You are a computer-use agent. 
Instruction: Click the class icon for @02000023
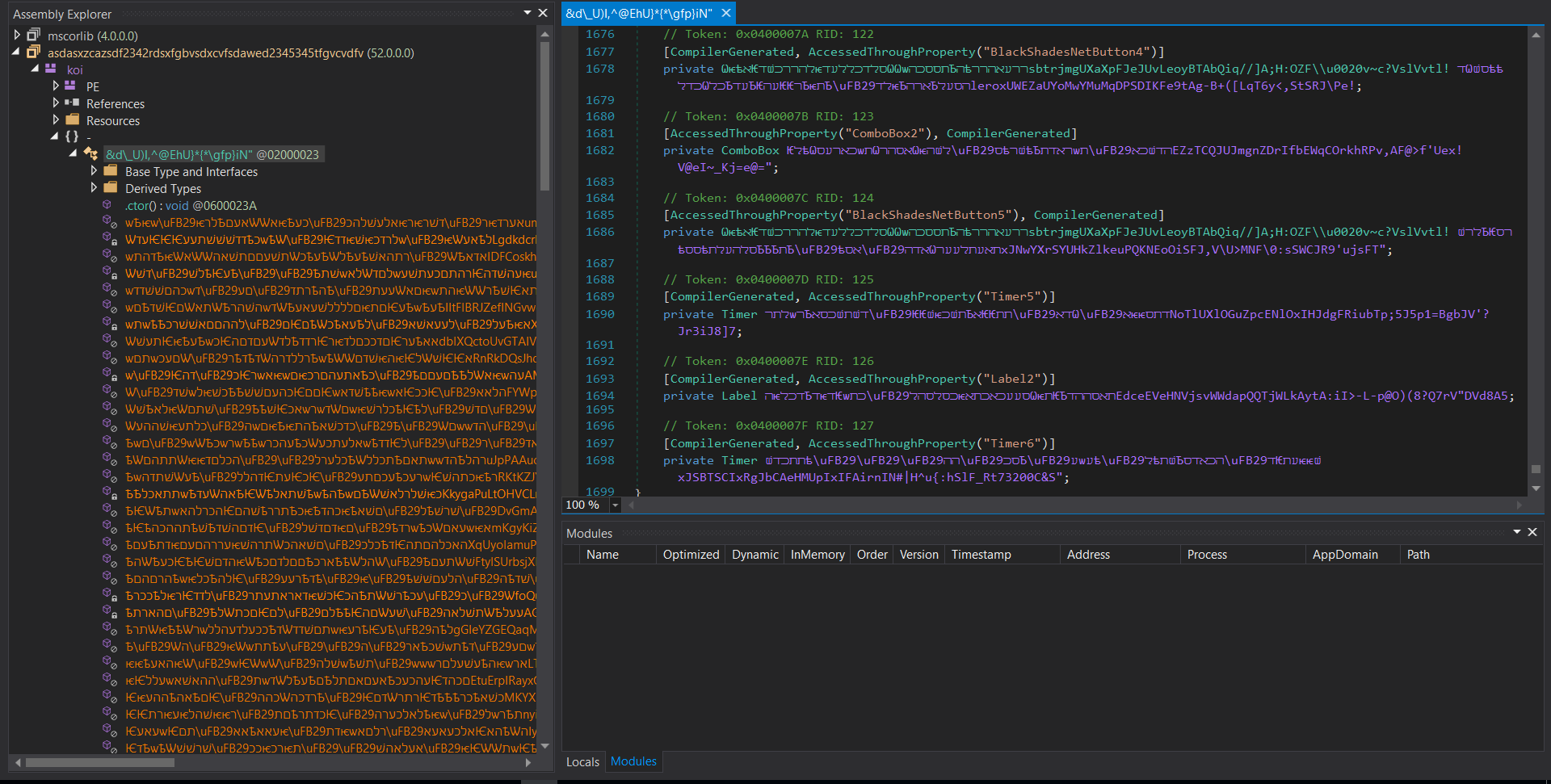click(x=90, y=154)
